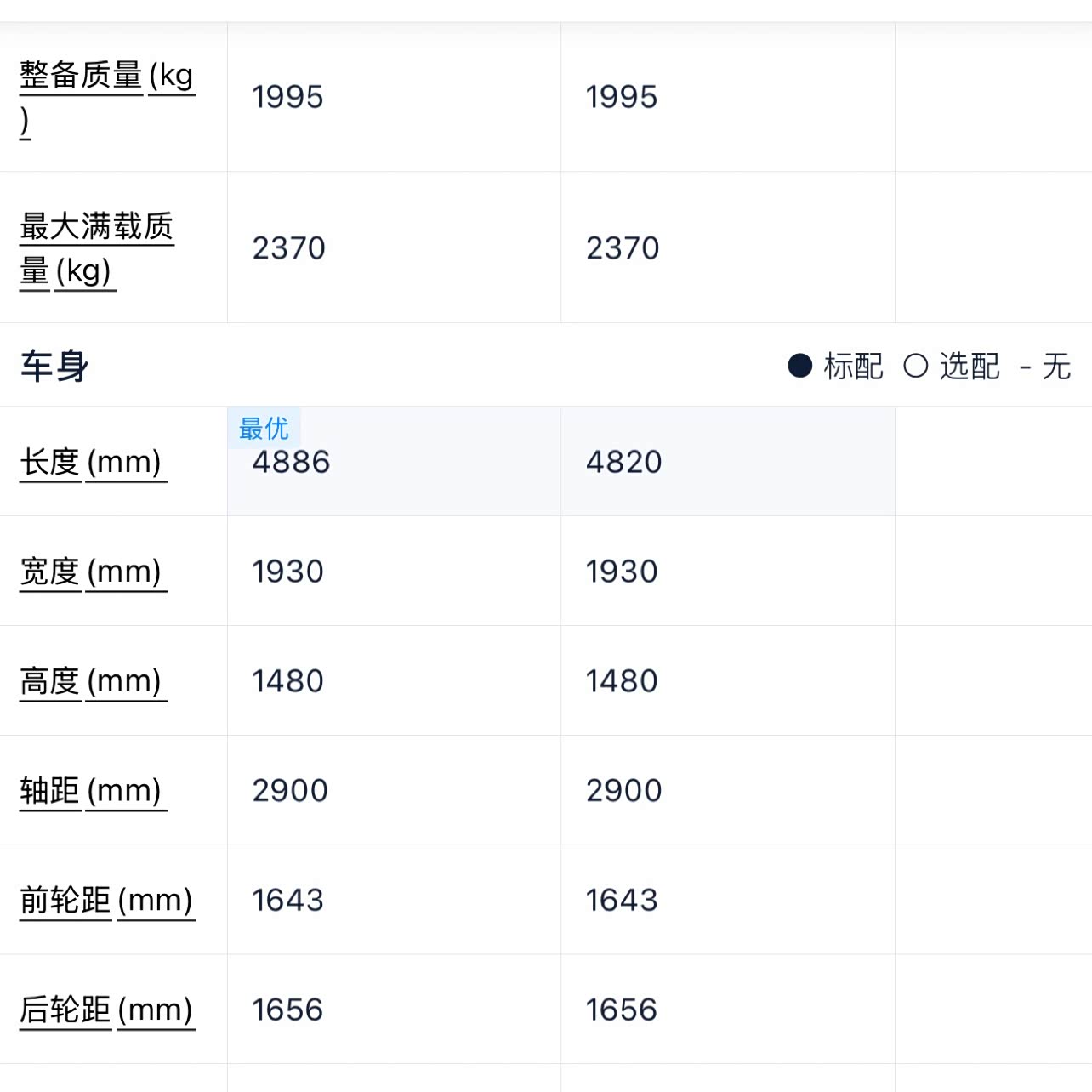Click the 选配 legend text
Screen dimensions: 1092x1092
[970, 367]
